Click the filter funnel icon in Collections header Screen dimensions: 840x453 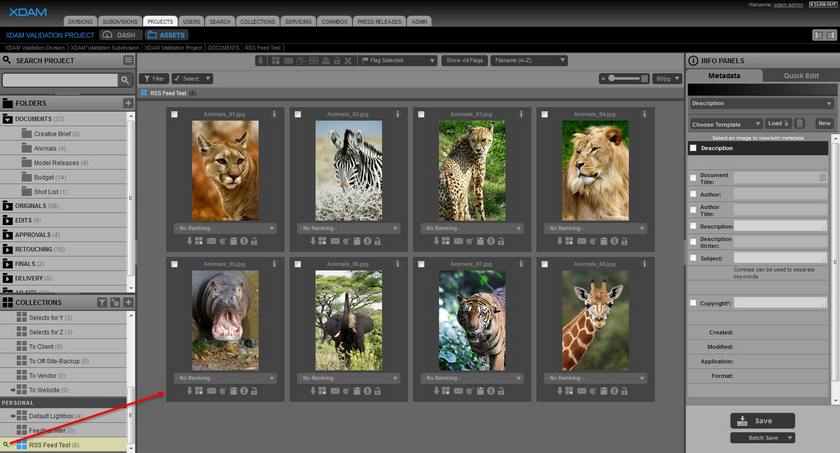coord(102,302)
